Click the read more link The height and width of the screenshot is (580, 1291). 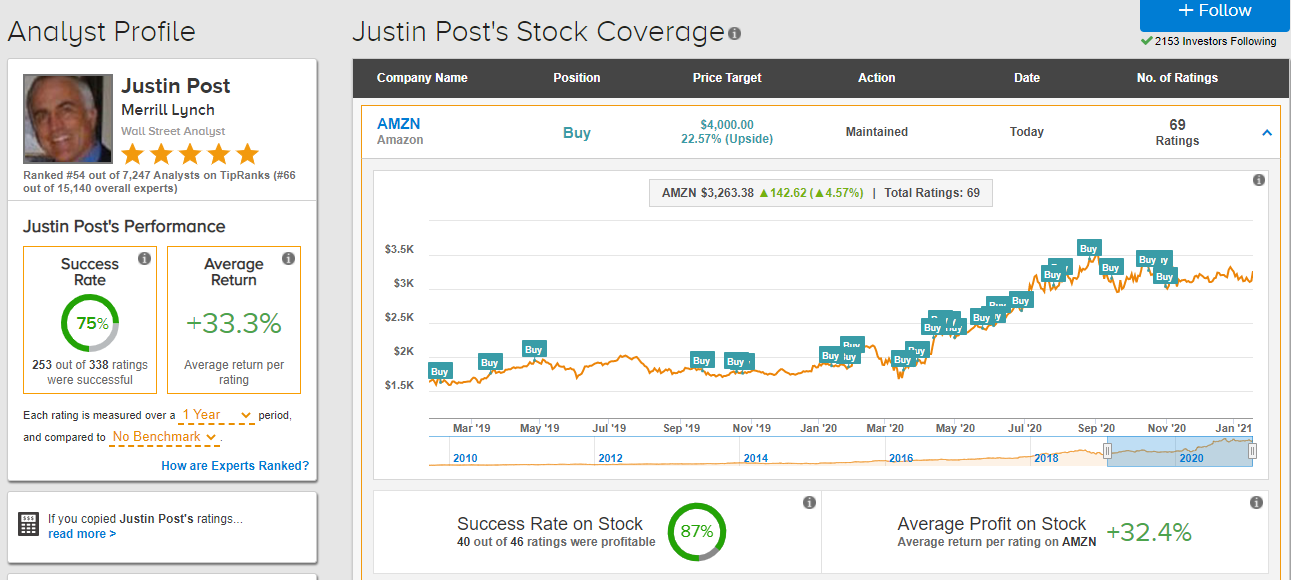click(x=82, y=534)
